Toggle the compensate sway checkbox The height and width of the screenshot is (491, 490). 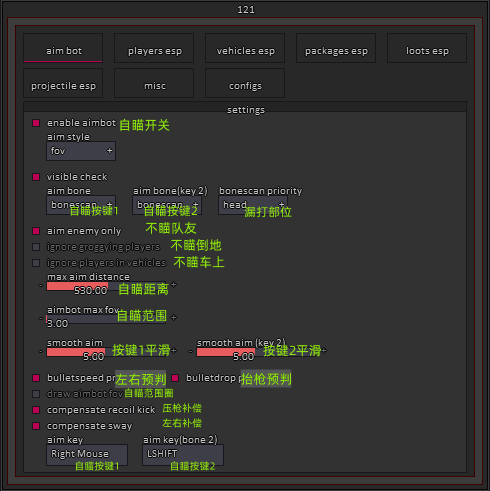(x=36, y=426)
